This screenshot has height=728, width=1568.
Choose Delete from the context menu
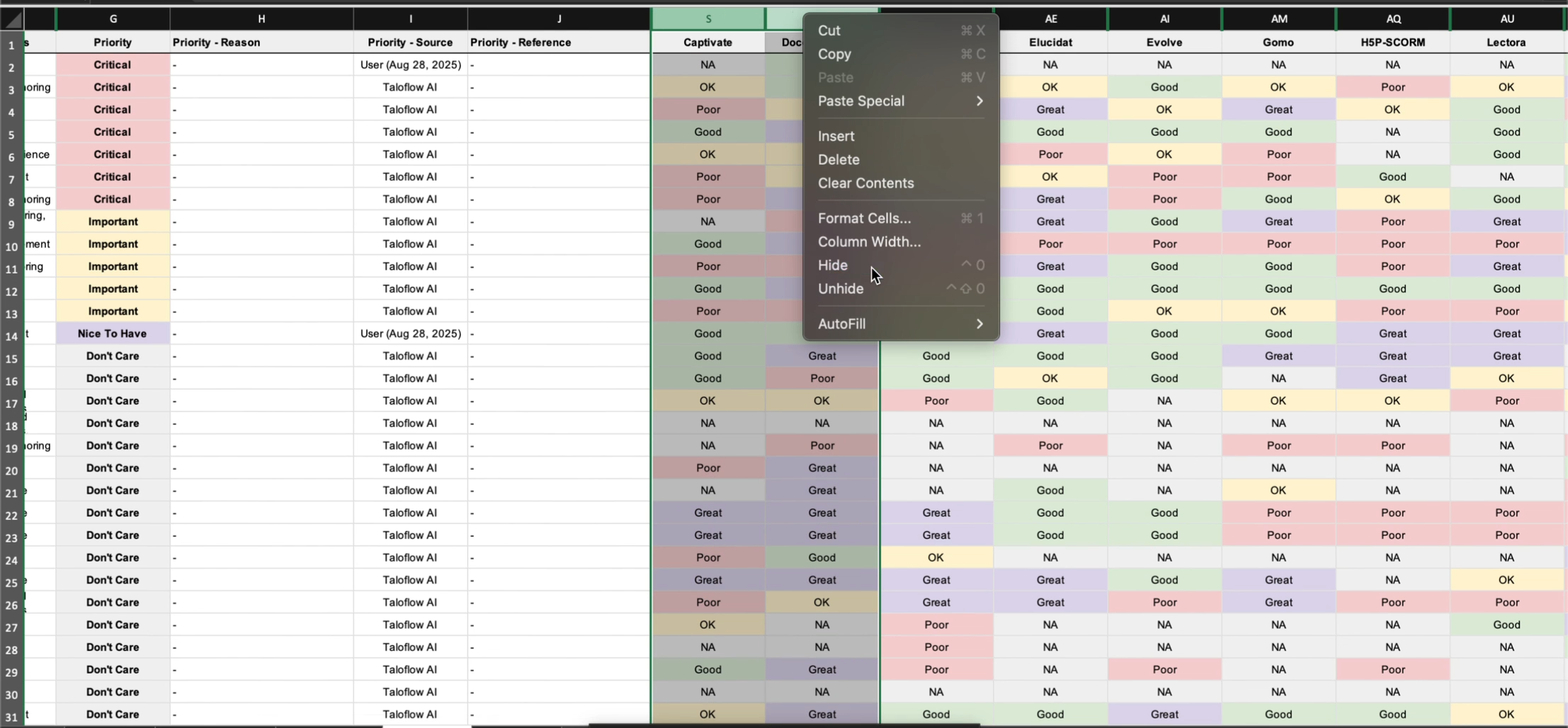point(839,159)
